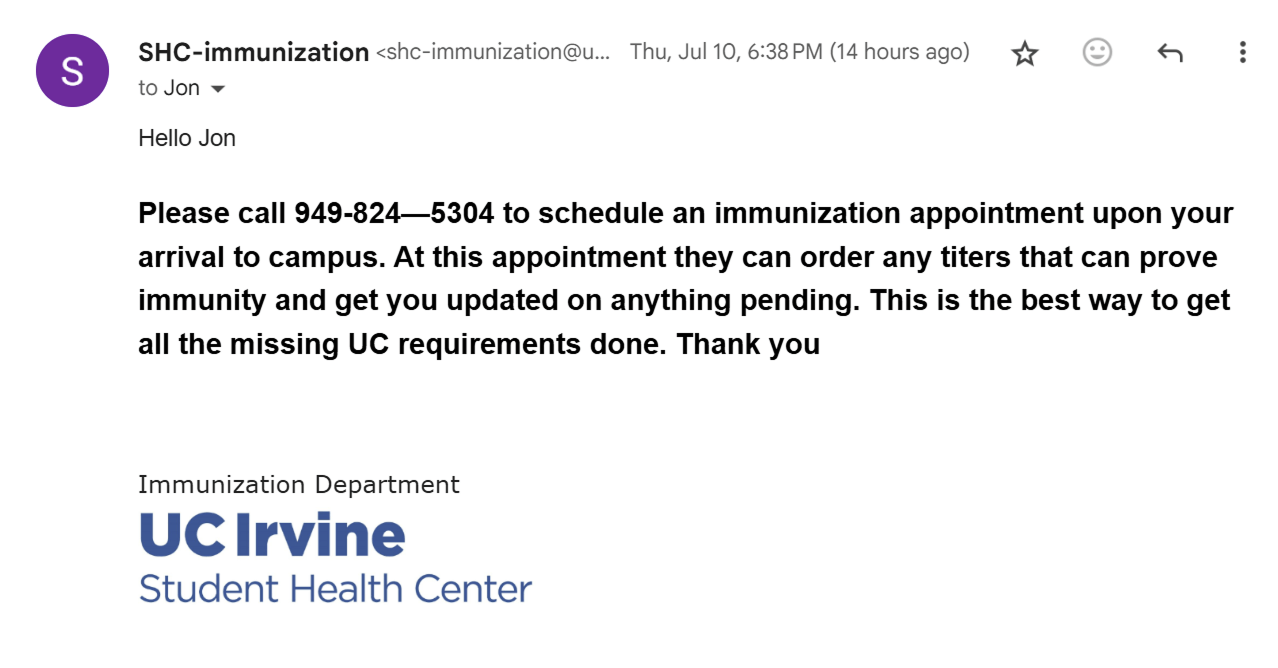Click the "to Jon" recipient label
This screenshot has height=668, width=1278.
point(169,88)
